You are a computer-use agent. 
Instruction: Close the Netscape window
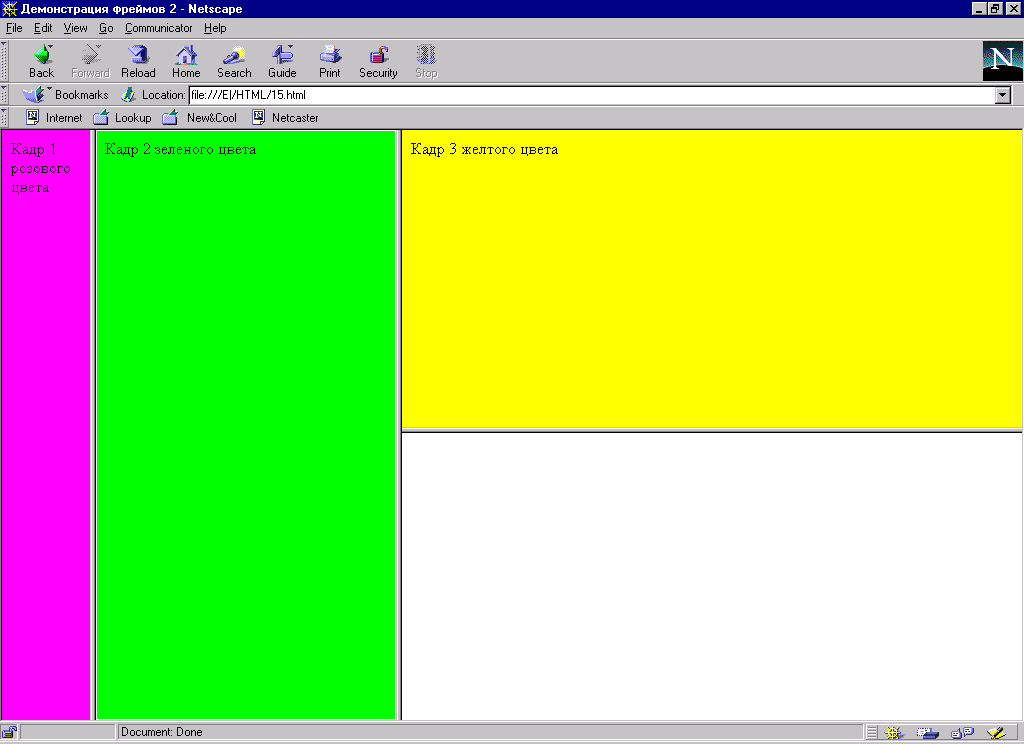coord(1013,9)
